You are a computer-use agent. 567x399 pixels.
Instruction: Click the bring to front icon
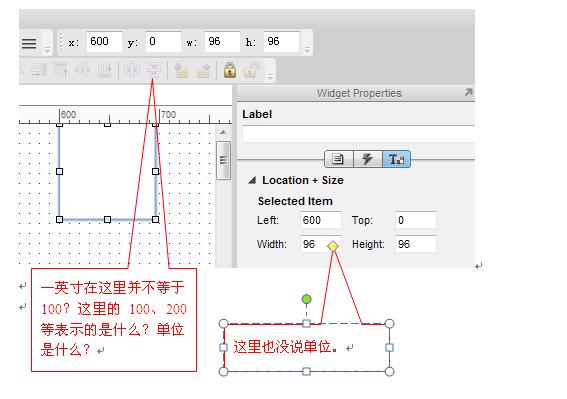tap(181, 70)
